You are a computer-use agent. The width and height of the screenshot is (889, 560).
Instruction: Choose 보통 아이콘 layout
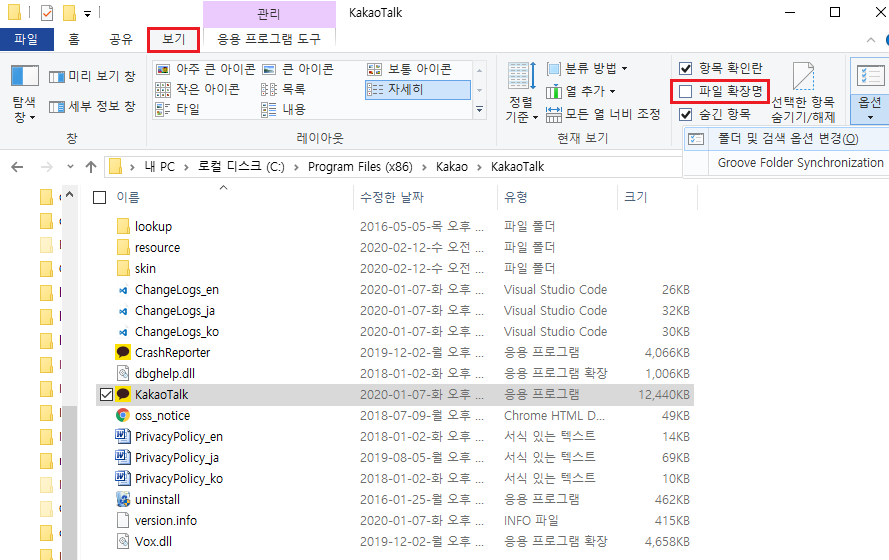[x=409, y=69]
